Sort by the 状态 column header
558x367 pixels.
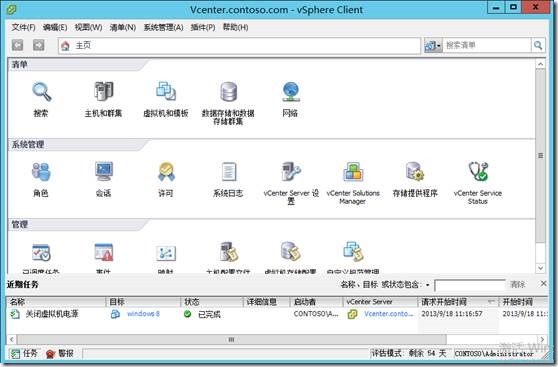(212, 302)
